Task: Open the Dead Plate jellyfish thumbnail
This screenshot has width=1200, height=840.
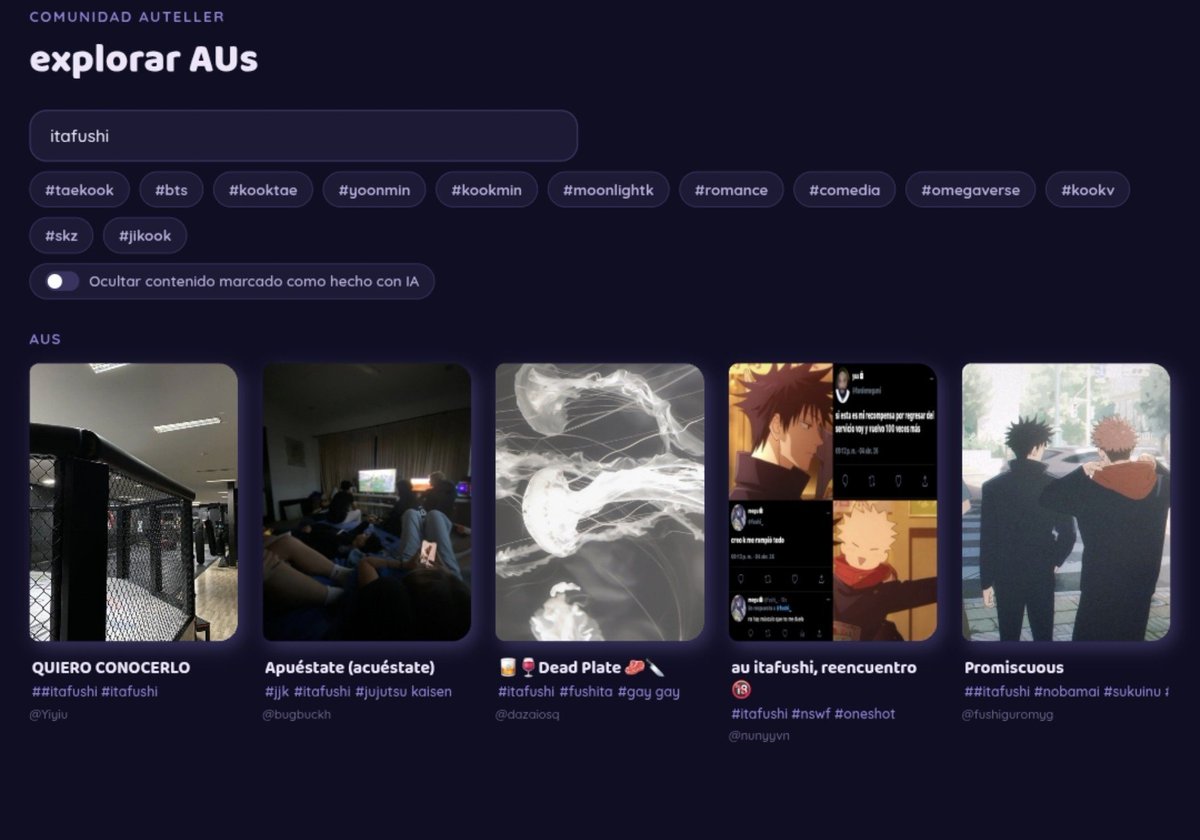Action: click(600, 502)
